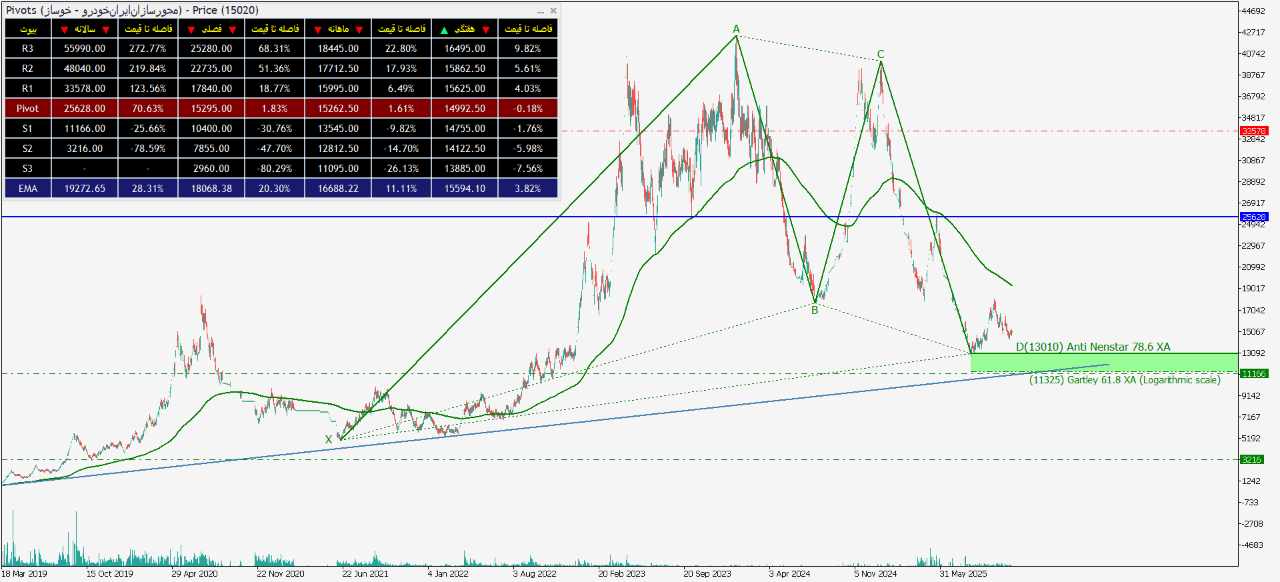Close the Pivots panel
Viewport: 1280px width, 582px height.
(554, 10)
